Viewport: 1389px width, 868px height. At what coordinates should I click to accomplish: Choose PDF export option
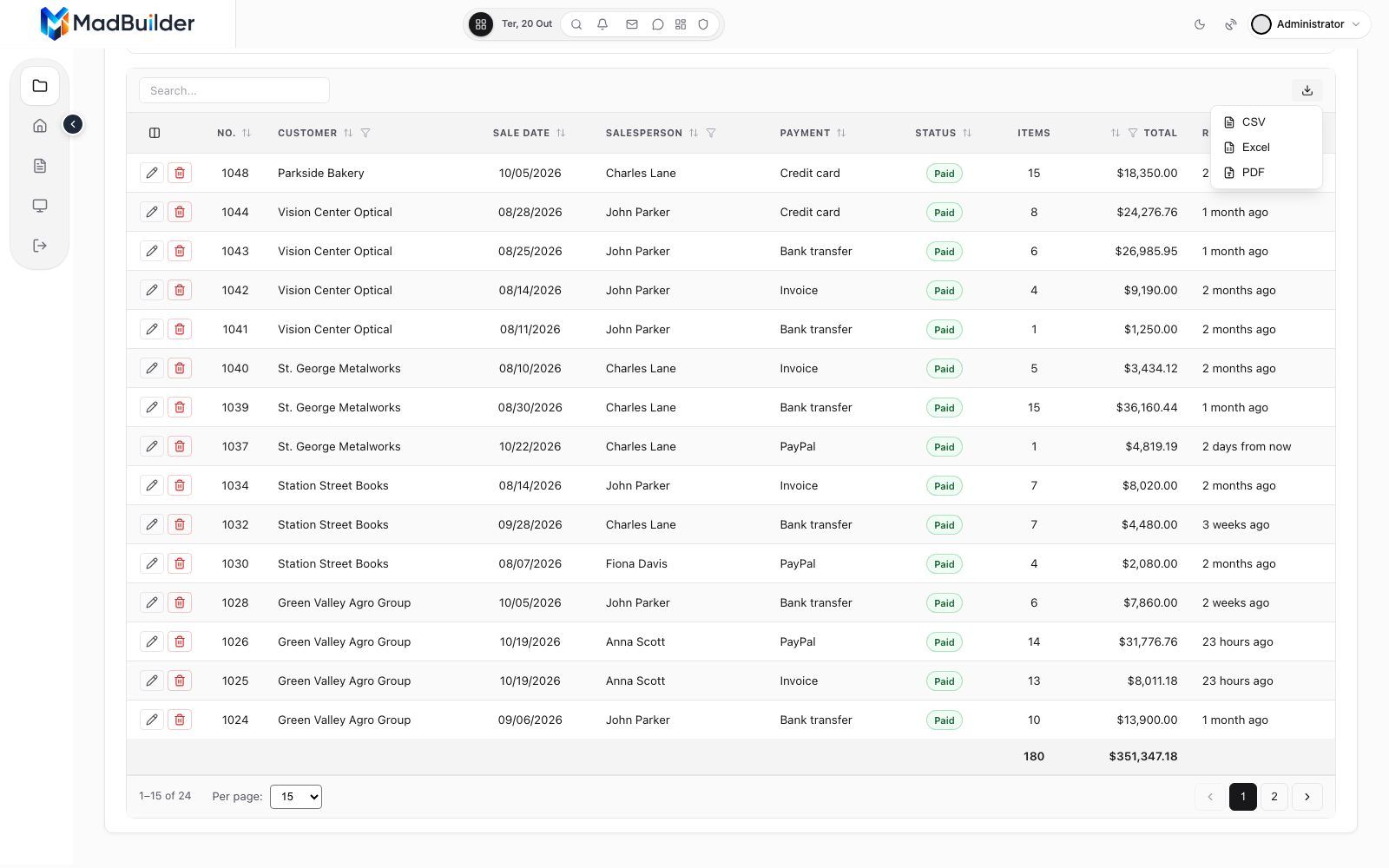1267,173
